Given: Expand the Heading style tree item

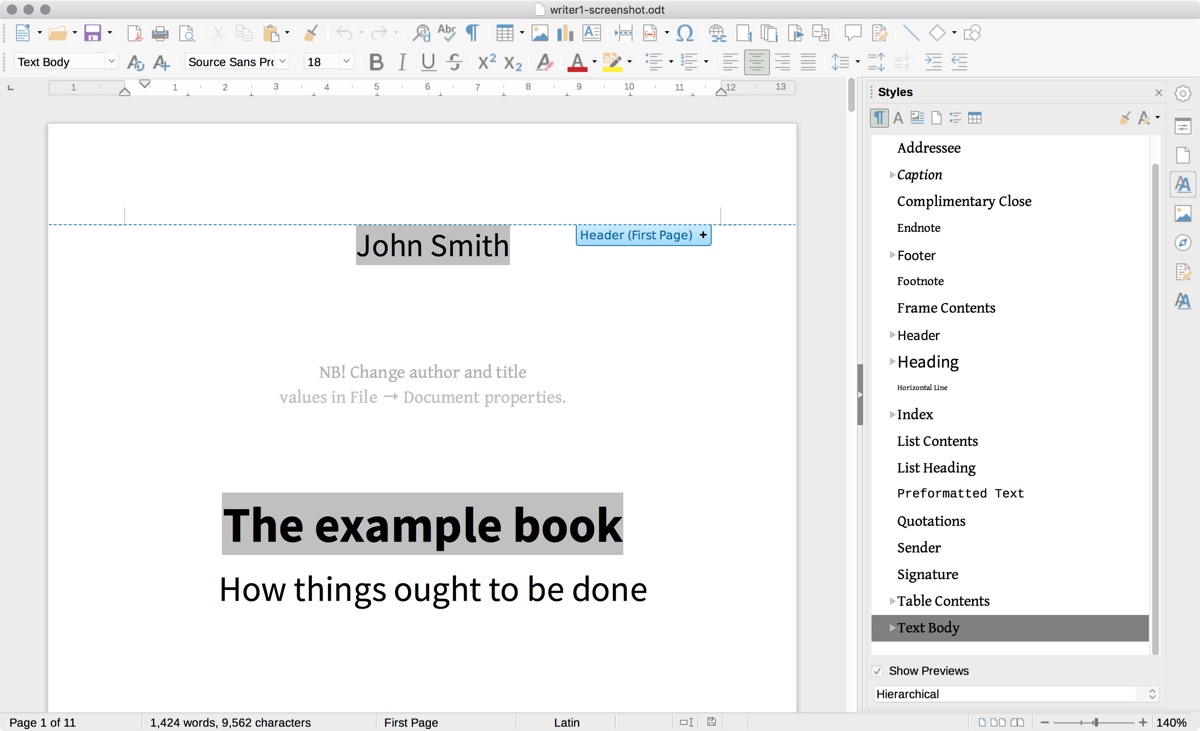Looking at the screenshot, I should pos(892,362).
